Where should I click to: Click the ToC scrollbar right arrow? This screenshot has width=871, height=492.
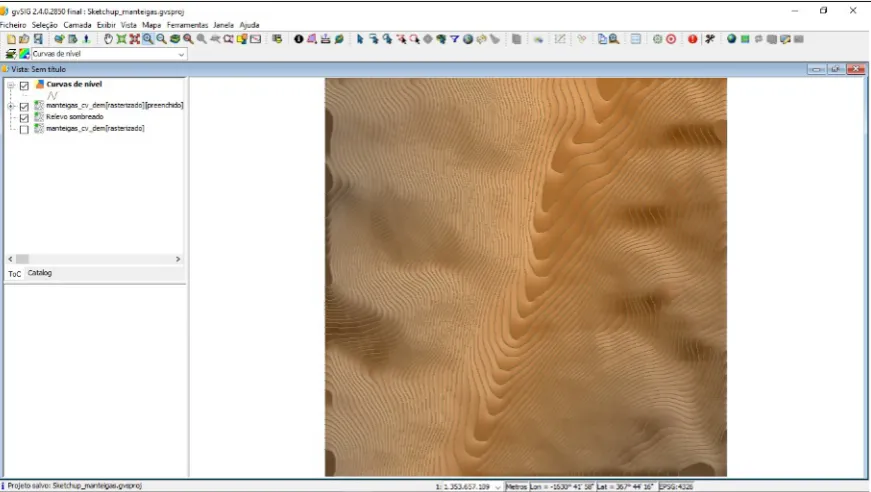[x=178, y=259]
